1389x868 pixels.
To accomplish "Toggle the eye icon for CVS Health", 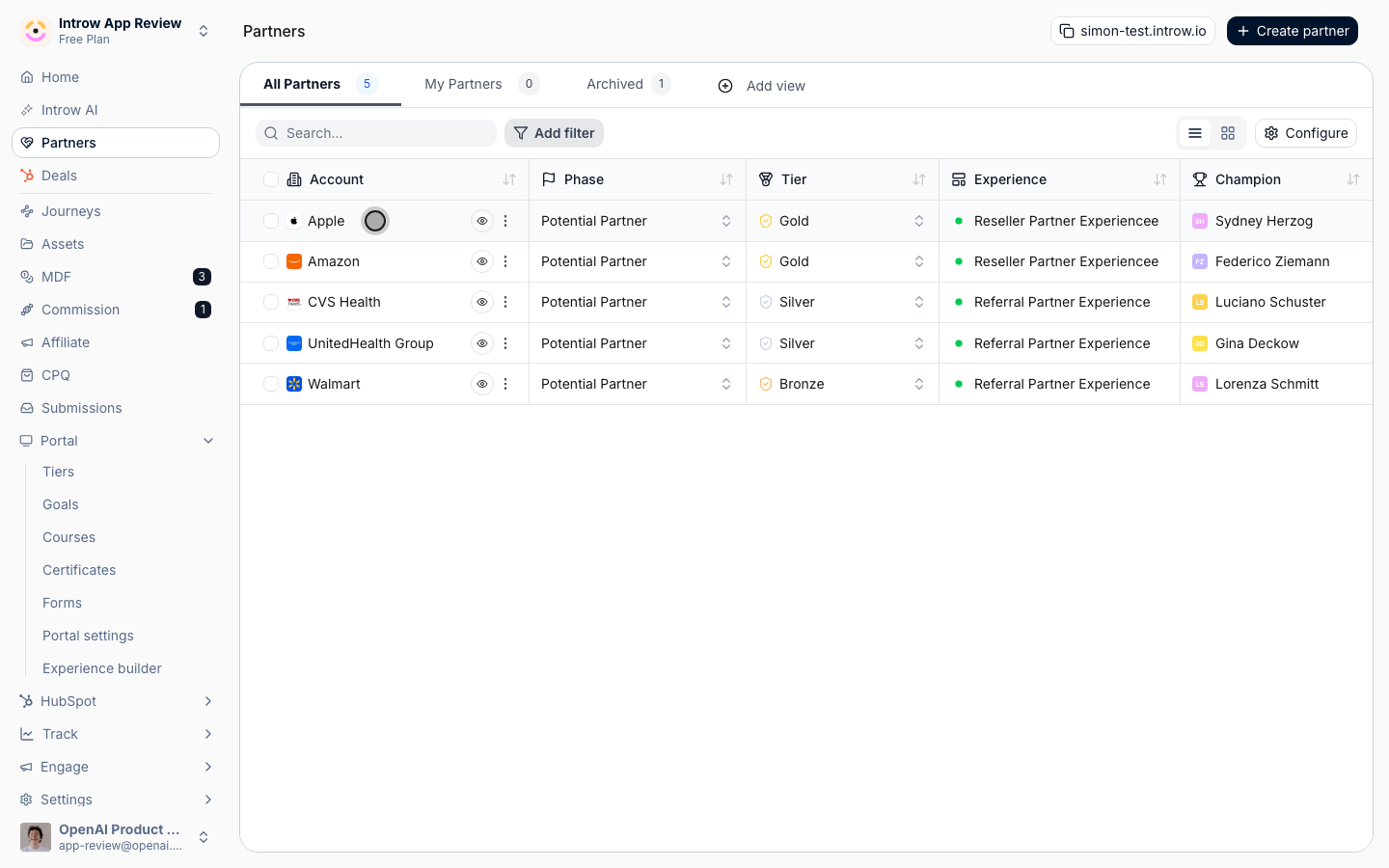I will (482, 302).
